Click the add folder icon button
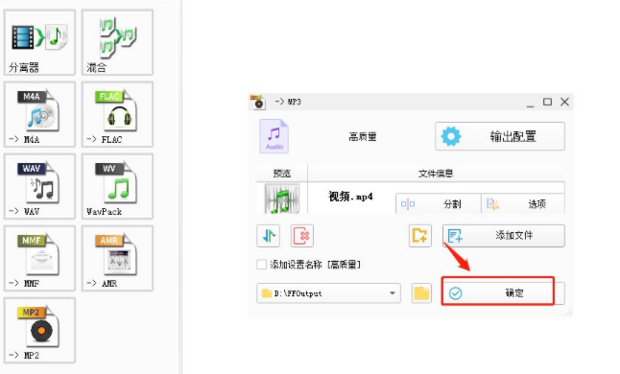The height and width of the screenshot is (374, 620). 420,236
